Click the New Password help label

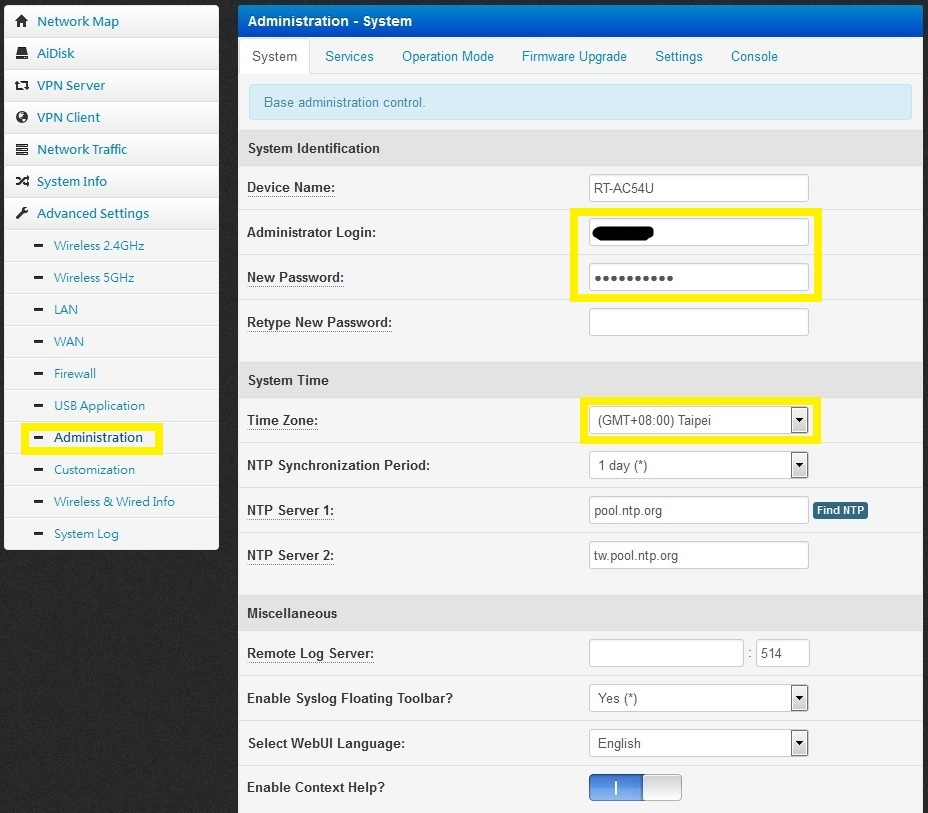click(295, 277)
